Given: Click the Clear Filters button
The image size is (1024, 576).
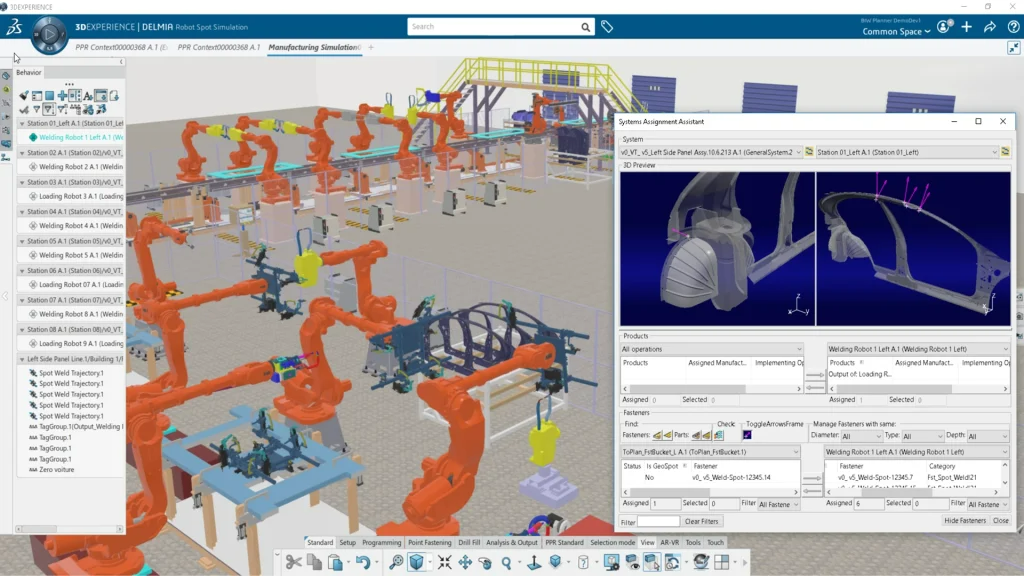Looking at the screenshot, I should [702, 521].
